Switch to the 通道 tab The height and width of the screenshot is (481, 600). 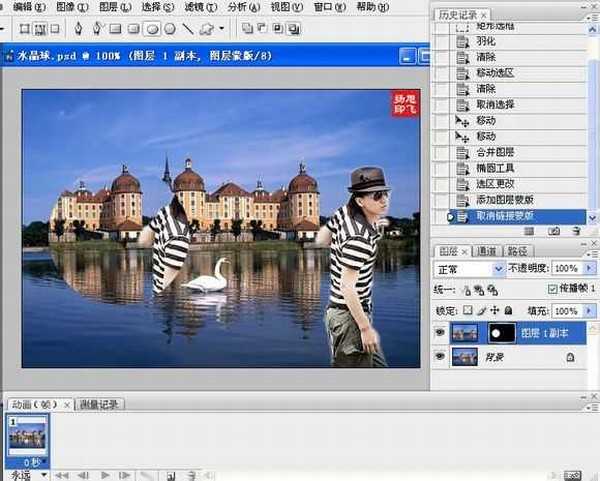point(487,251)
